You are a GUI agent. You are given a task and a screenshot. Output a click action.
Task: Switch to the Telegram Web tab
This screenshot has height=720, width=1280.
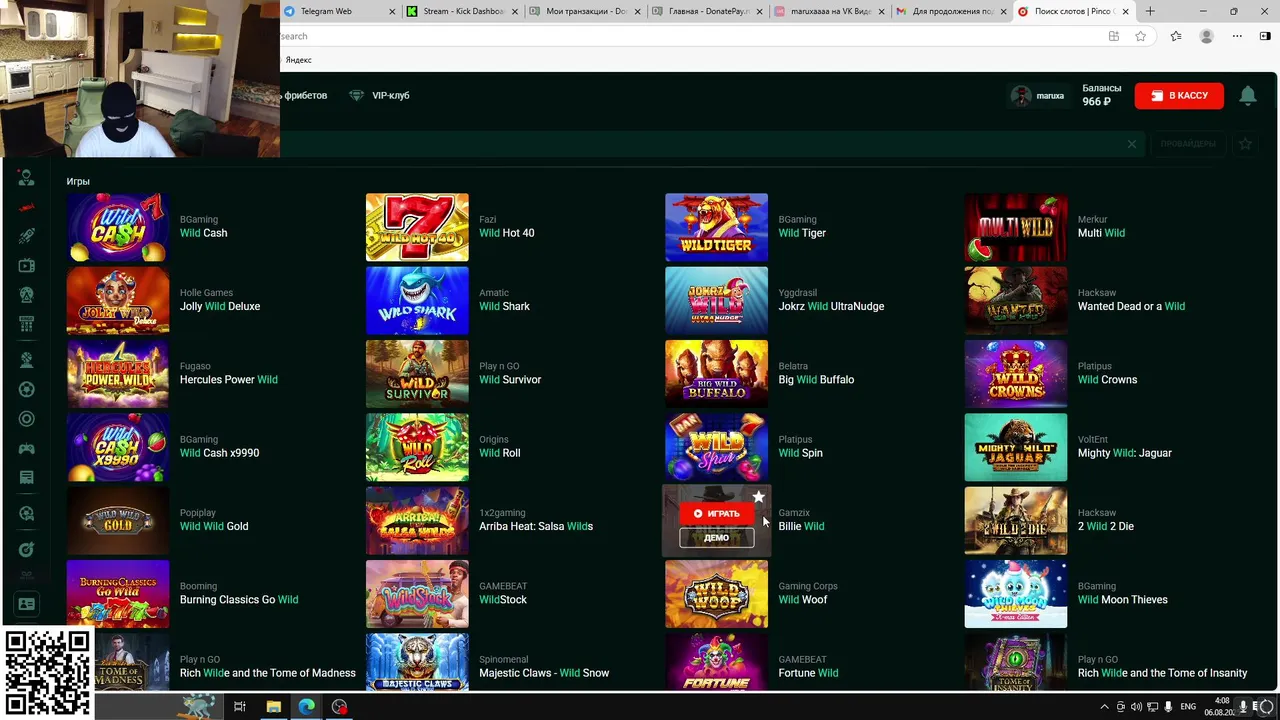click(x=339, y=11)
